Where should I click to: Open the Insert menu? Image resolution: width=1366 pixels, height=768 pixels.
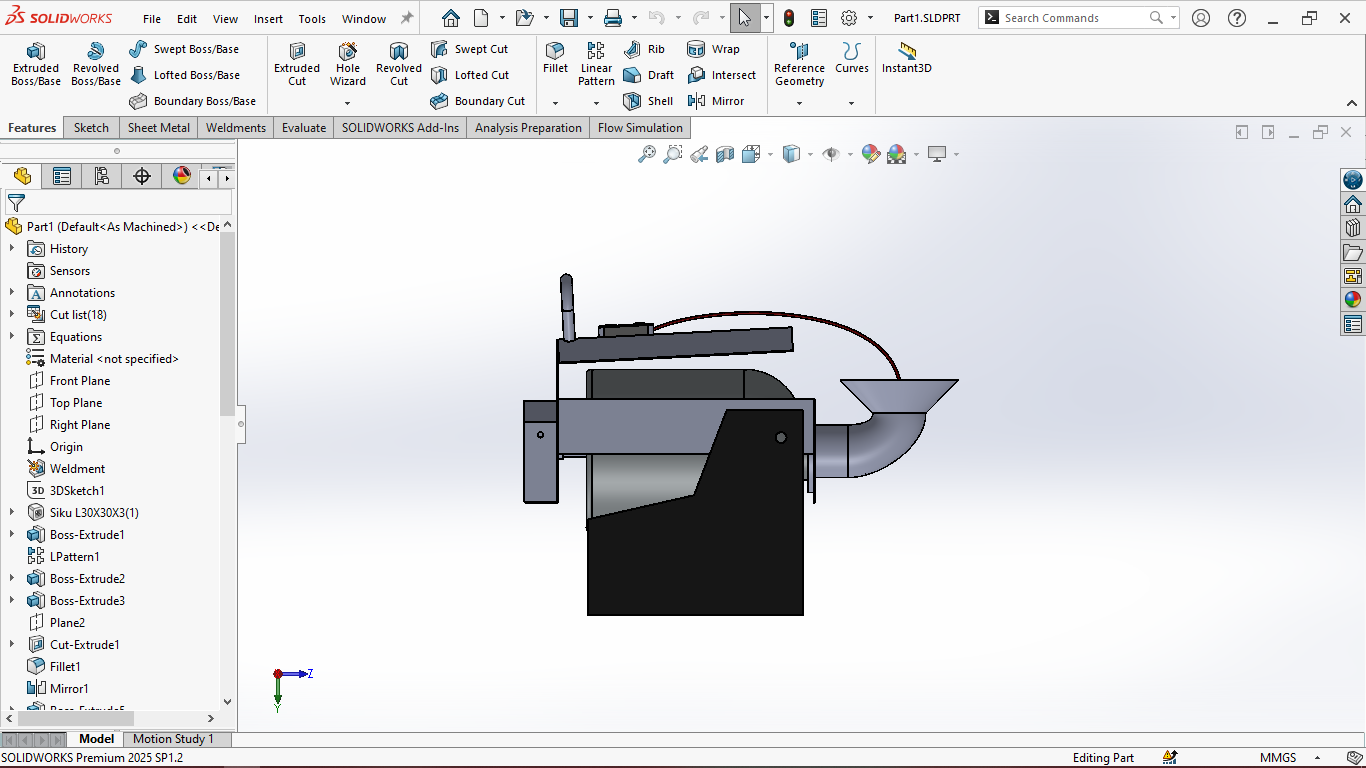tap(268, 19)
